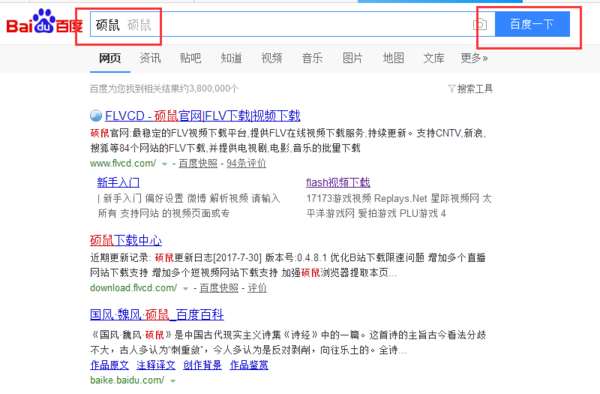Click the globe icon before FLVCD result
The height and width of the screenshot is (394, 600).
(96, 116)
